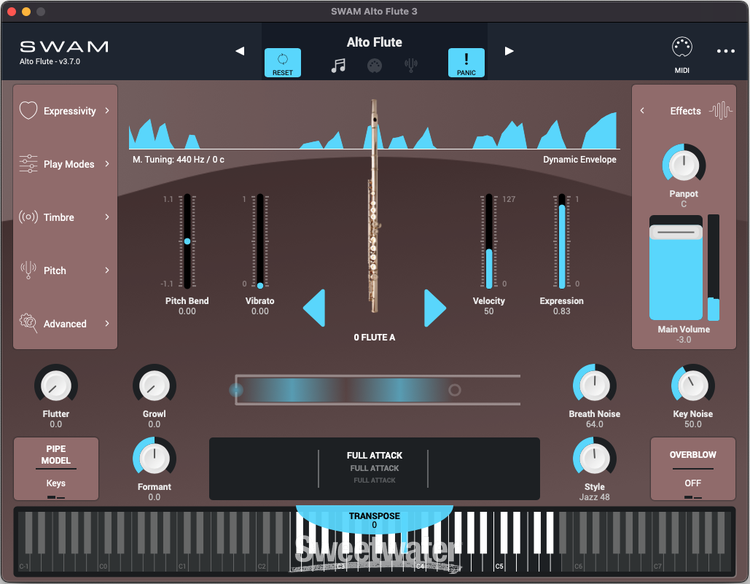Open the Timbre section
The height and width of the screenshot is (584, 750).
65,217
